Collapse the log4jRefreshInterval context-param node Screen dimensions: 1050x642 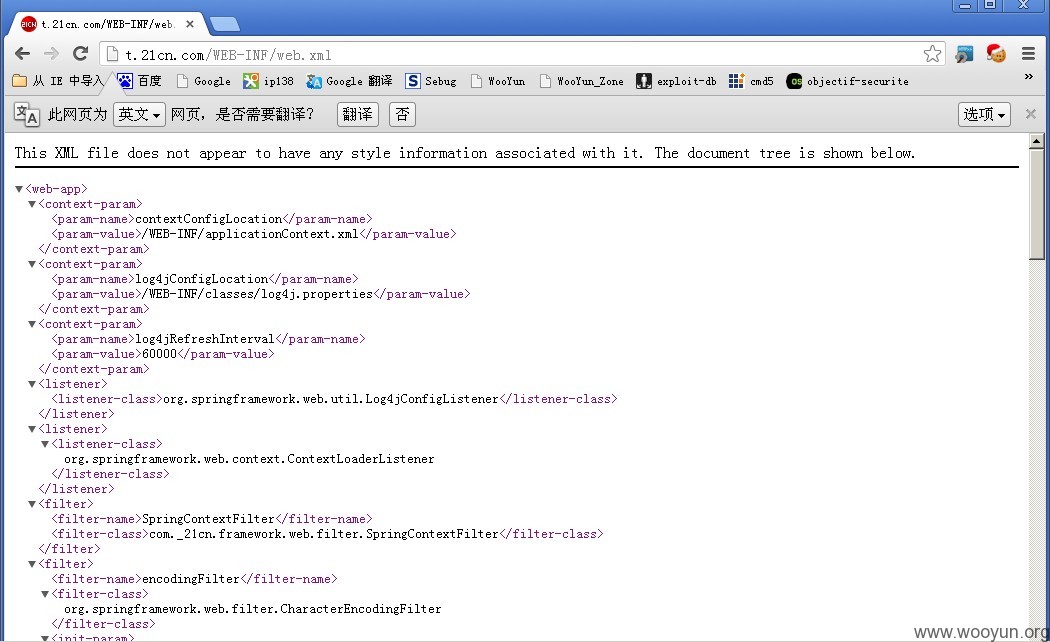[31, 324]
